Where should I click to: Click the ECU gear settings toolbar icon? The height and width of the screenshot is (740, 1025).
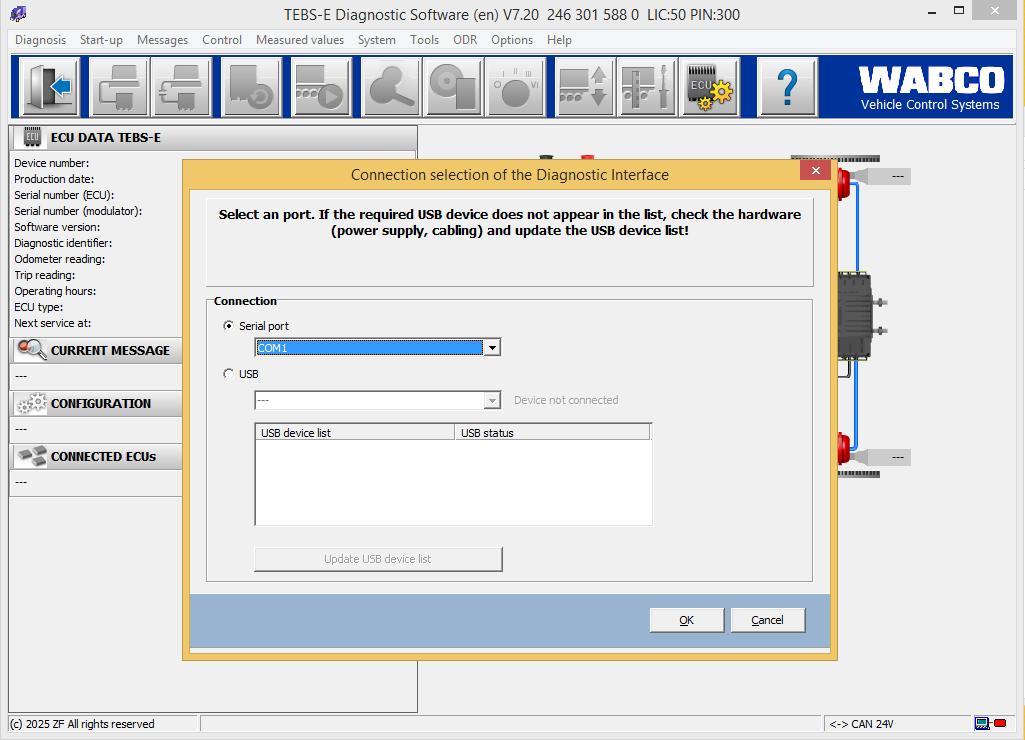(710, 87)
